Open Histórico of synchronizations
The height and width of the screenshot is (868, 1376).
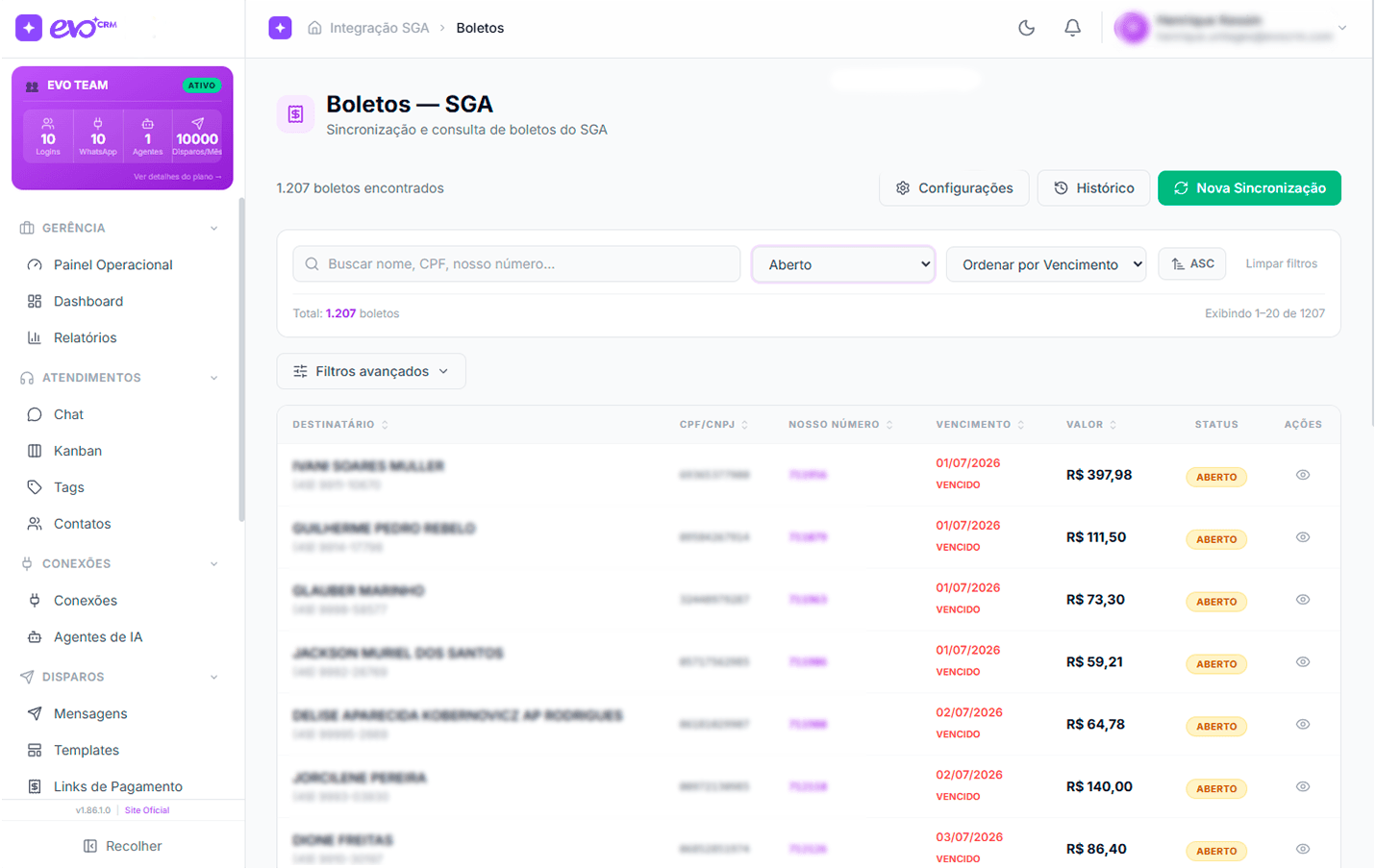point(1093,188)
